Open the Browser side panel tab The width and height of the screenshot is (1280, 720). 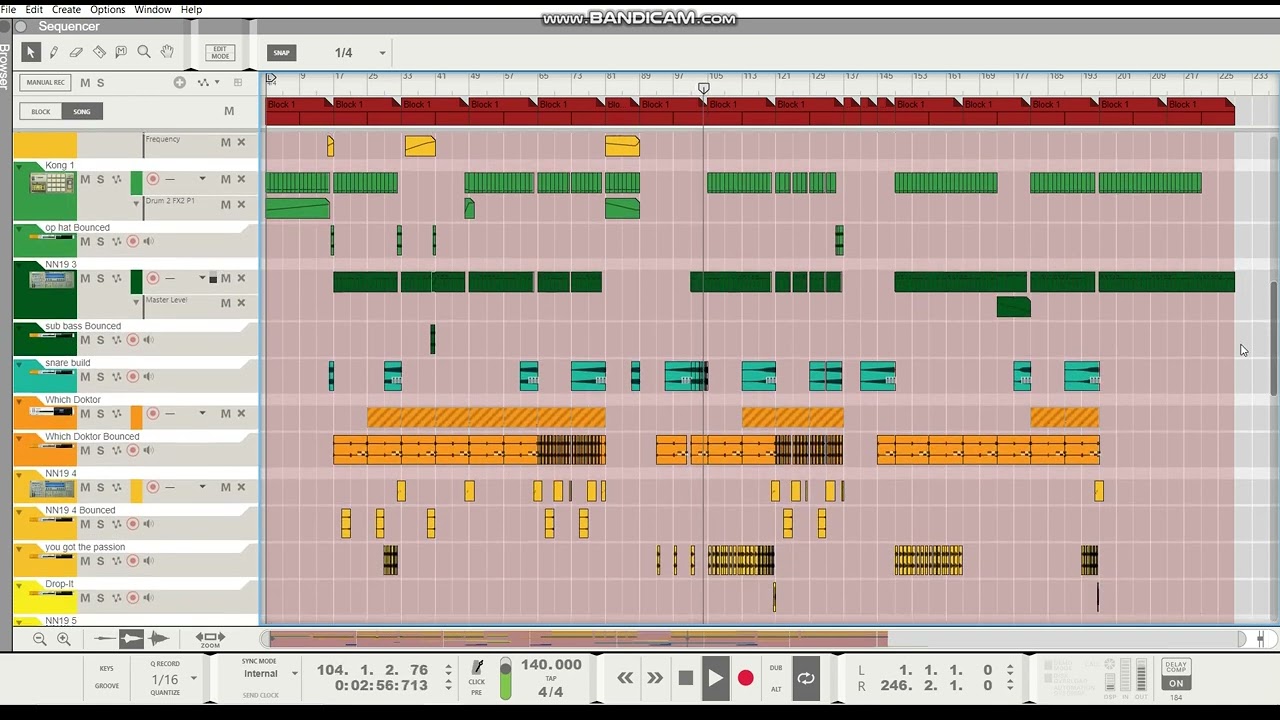pos(5,67)
